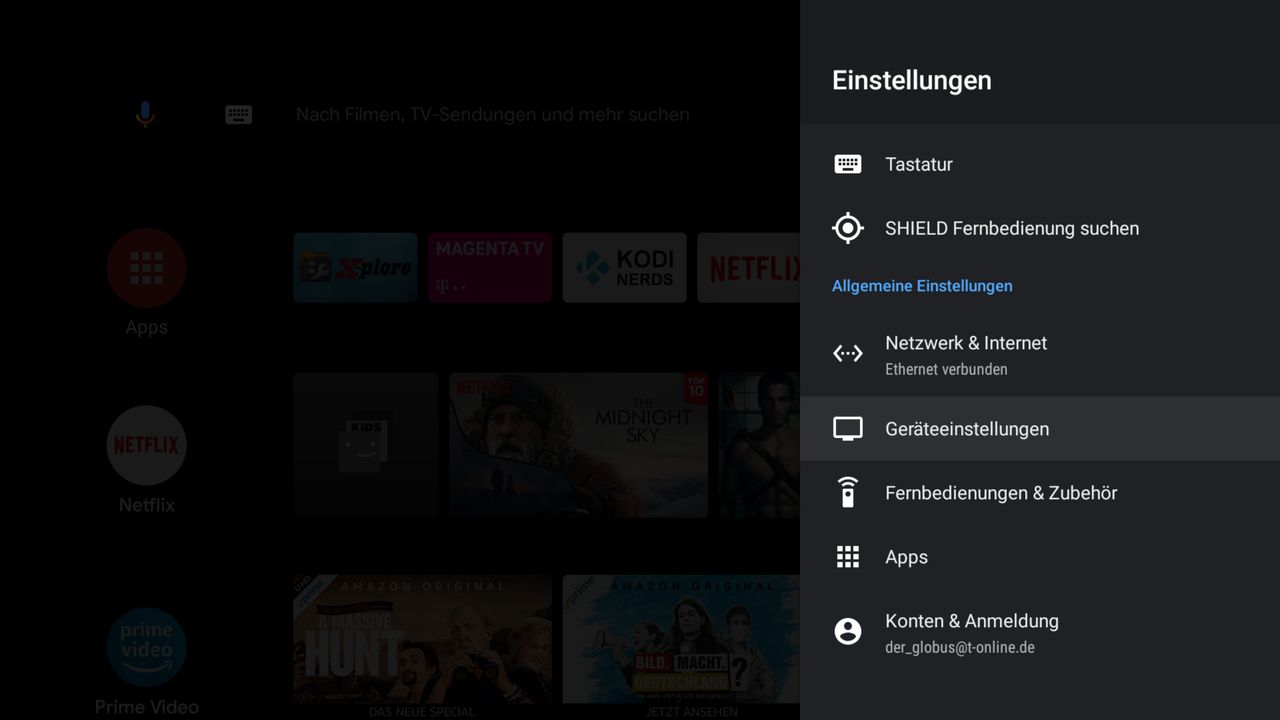Open the red Apps launcher circle

pos(146,268)
